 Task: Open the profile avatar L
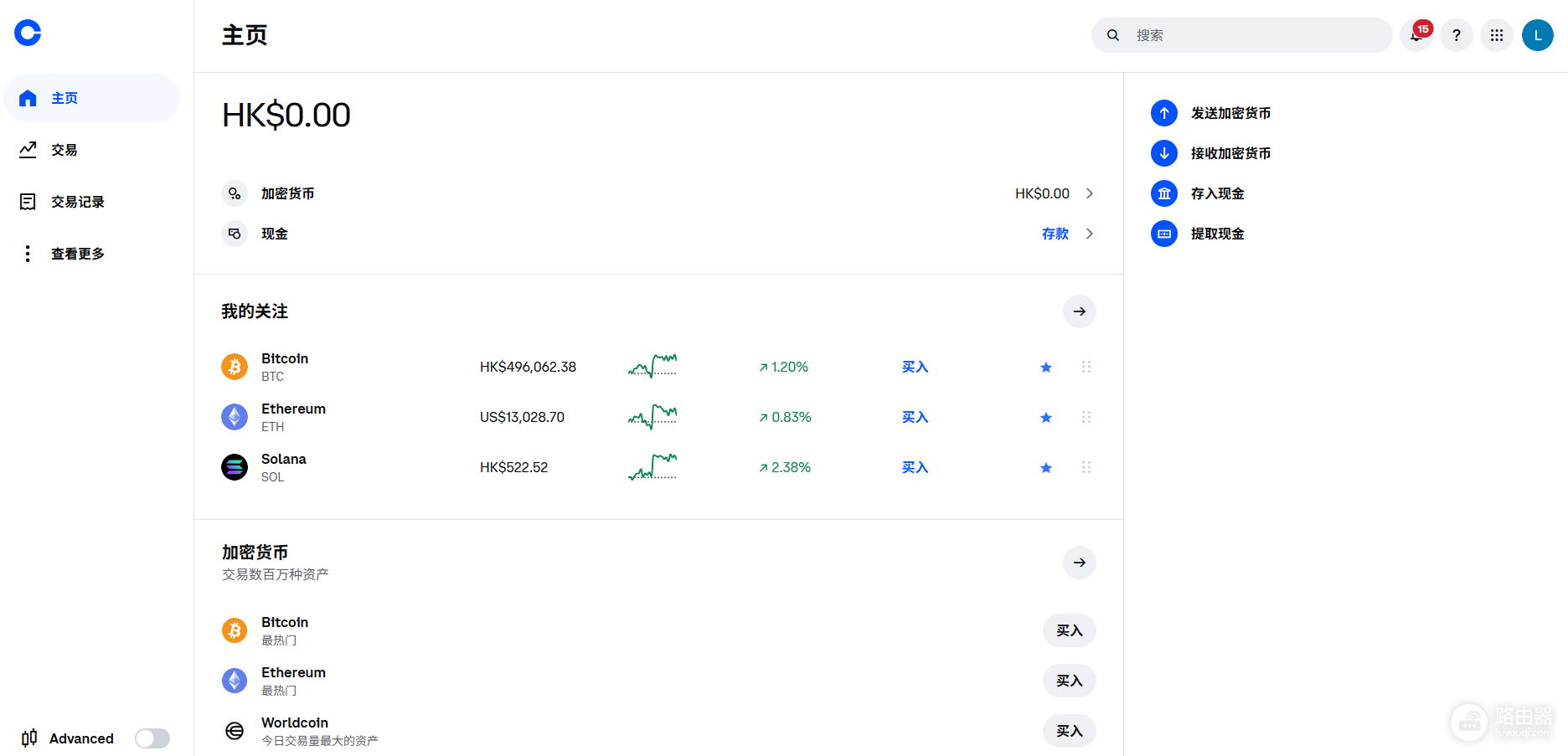(x=1538, y=35)
